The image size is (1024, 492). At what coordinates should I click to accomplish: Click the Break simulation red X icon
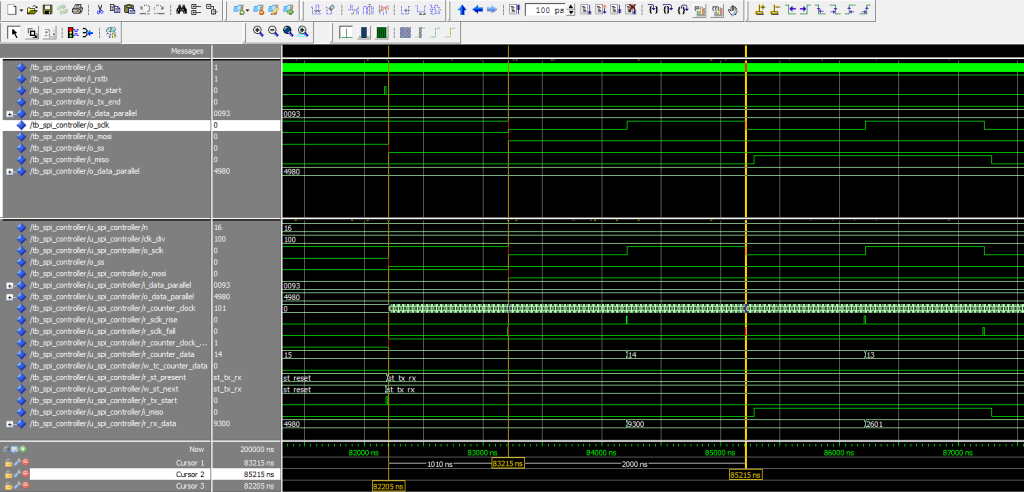pyautogui.click(x=631, y=10)
